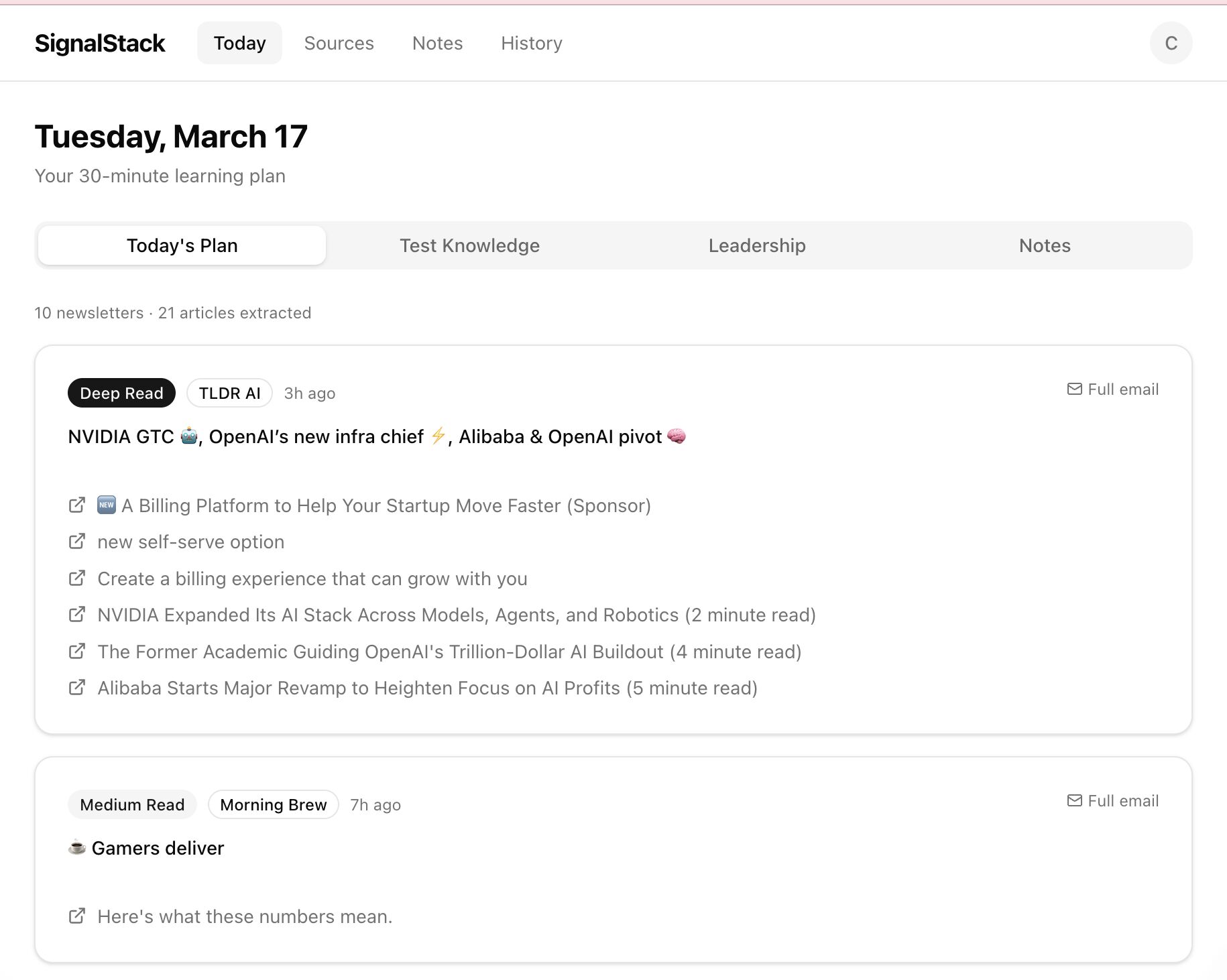Click the Tuesday, March 17 heading

(x=171, y=137)
